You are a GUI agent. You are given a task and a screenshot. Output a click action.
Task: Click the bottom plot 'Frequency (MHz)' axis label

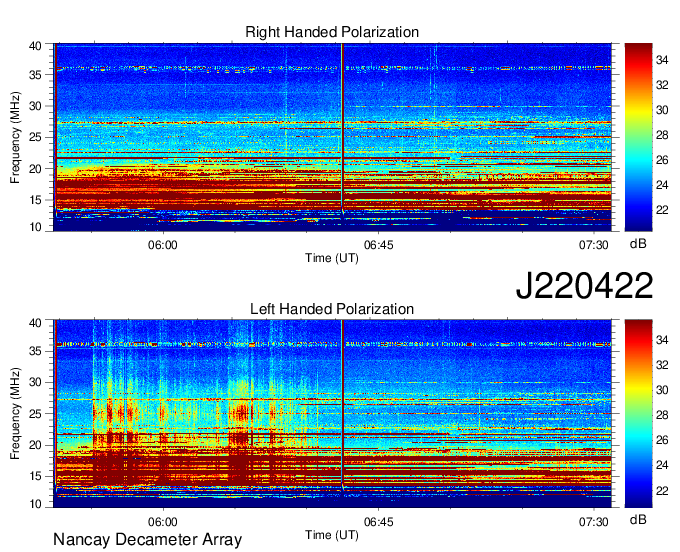click(x=15, y=414)
